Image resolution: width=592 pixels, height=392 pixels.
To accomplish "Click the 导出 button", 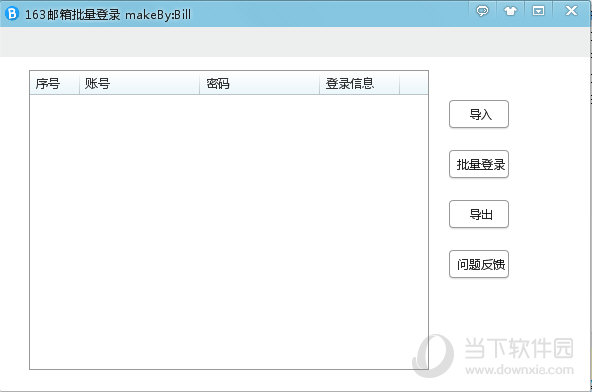I will 479,214.
